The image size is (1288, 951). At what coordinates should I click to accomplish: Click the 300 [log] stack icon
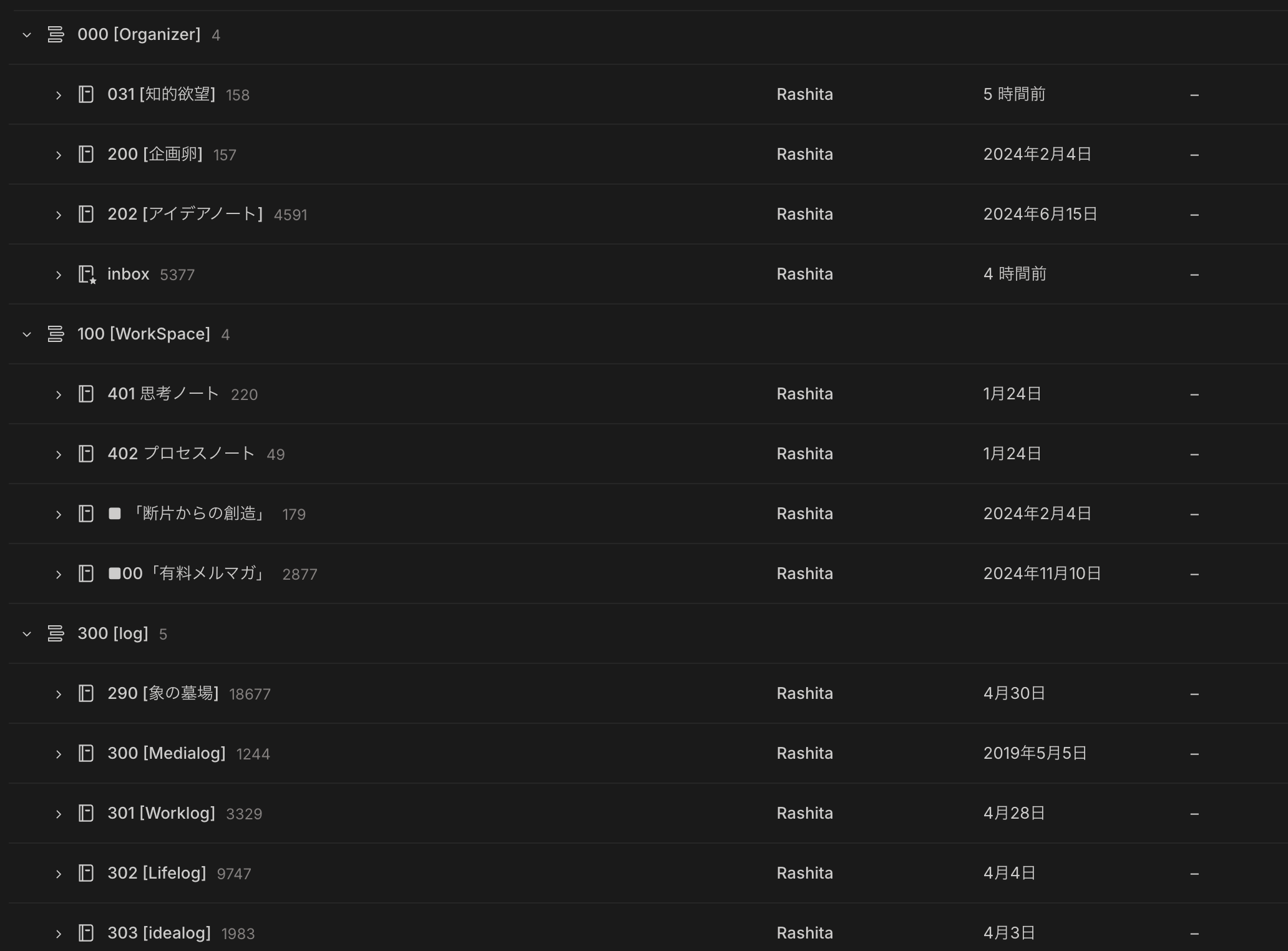pyautogui.click(x=56, y=633)
